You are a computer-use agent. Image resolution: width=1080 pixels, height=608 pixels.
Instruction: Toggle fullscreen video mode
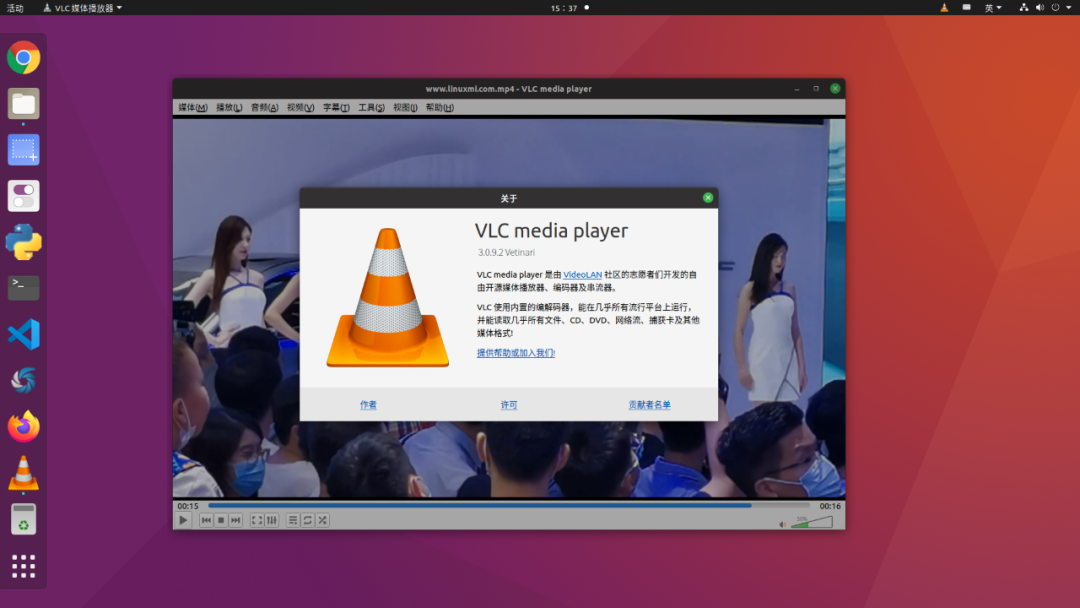click(257, 521)
